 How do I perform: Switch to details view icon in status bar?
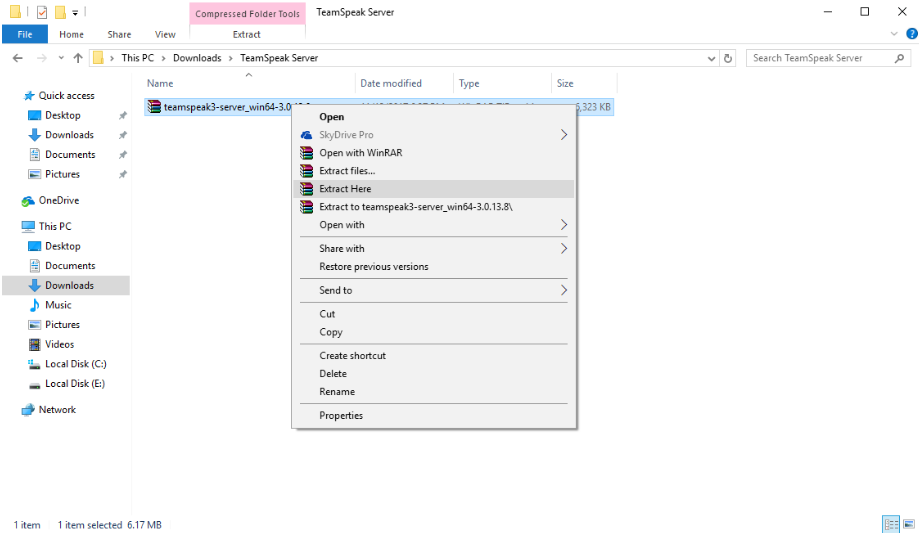point(891,524)
